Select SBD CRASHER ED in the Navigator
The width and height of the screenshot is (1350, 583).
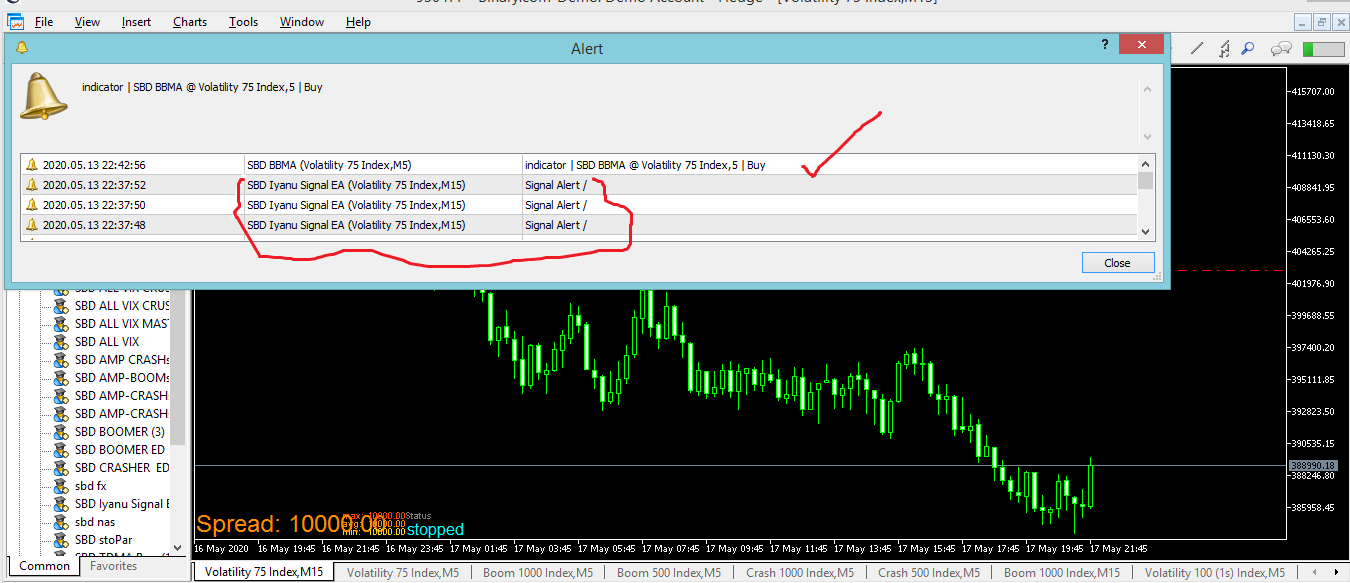pos(122,468)
